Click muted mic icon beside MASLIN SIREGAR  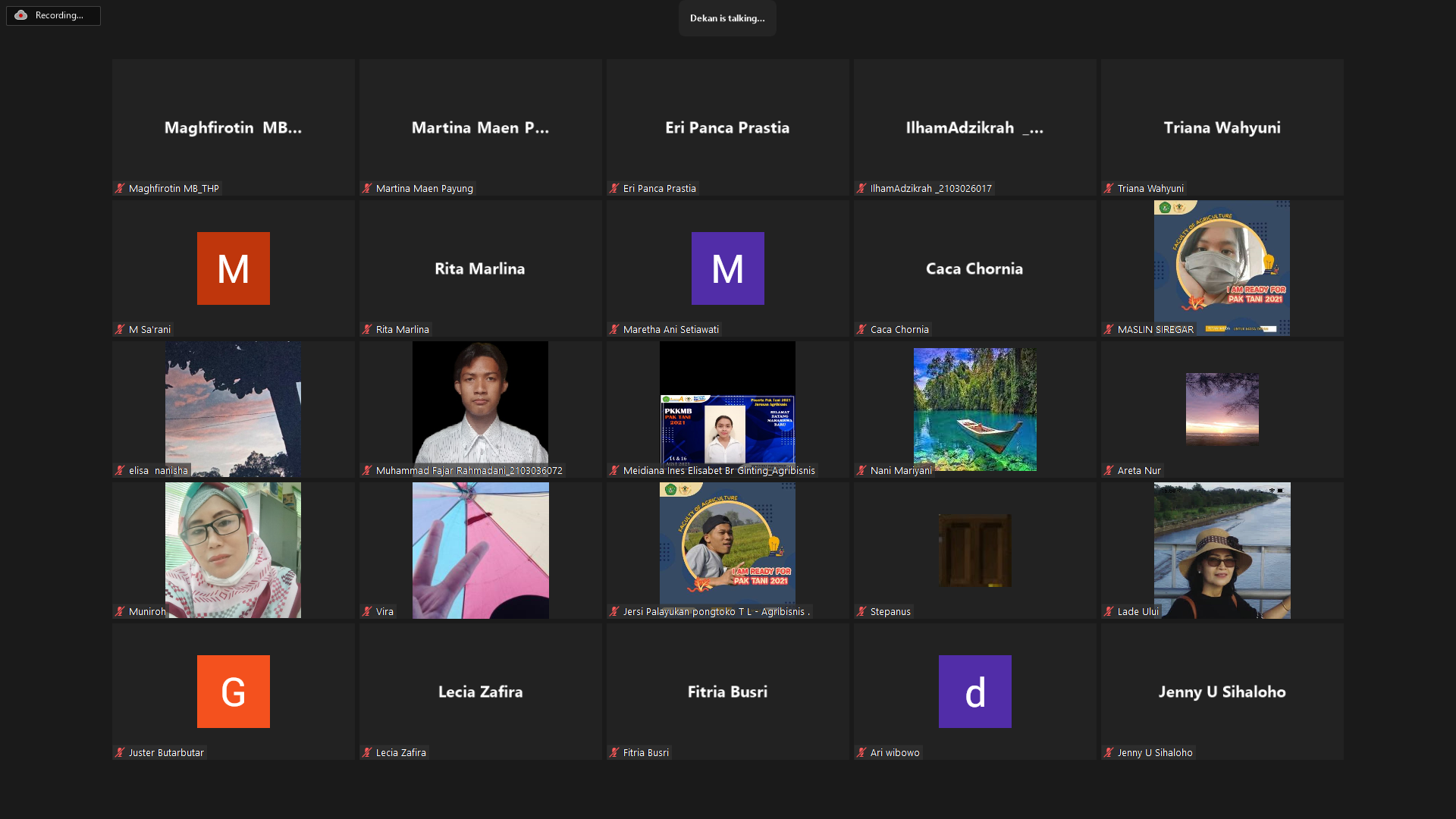(1109, 329)
